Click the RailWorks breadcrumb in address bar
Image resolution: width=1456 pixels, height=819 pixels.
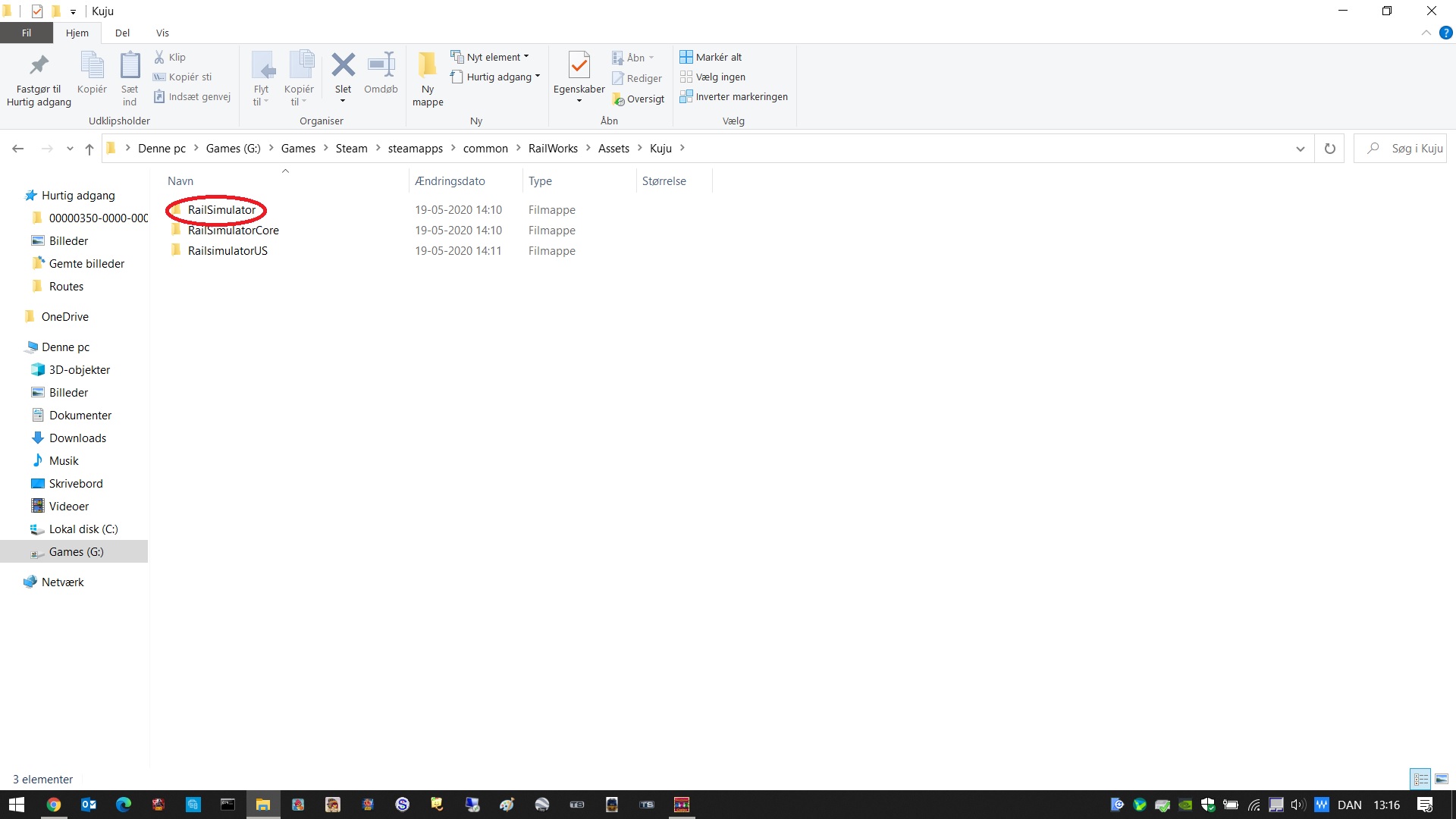click(553, 149)
